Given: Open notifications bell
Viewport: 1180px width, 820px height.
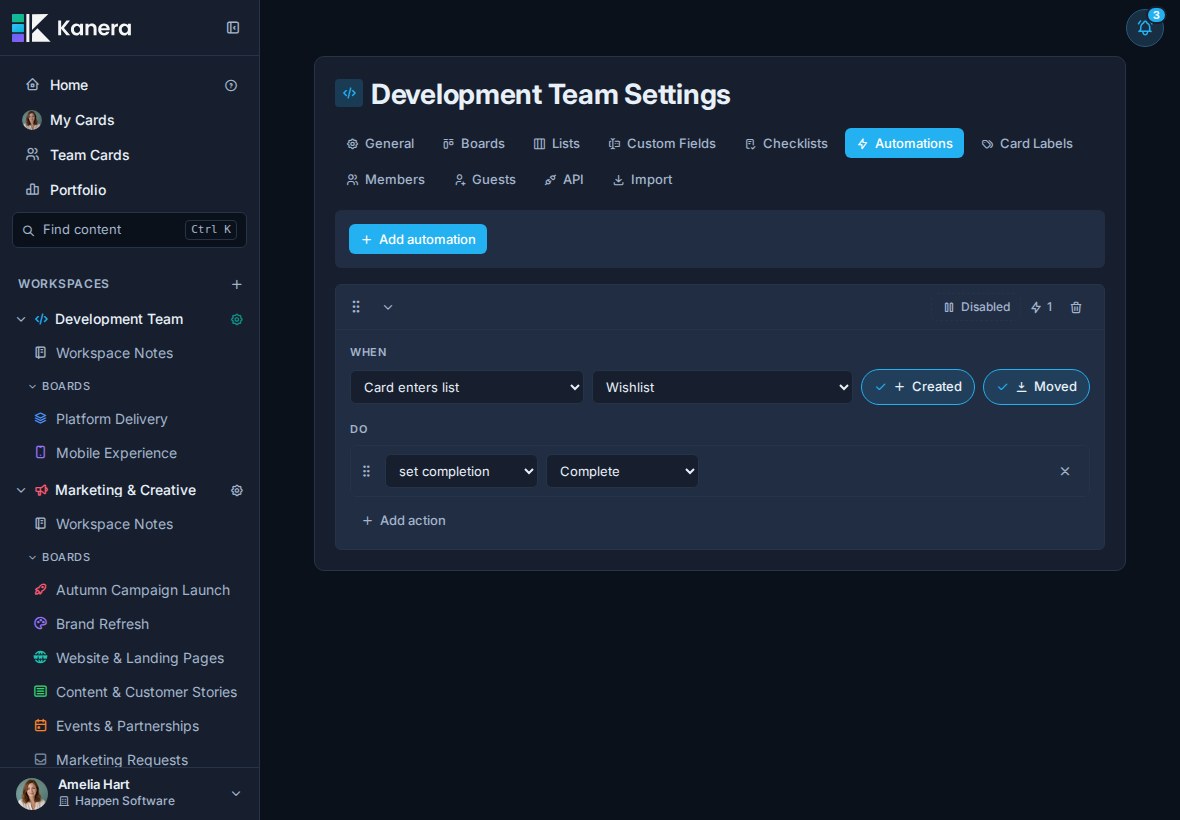Looking at the screenshot, I should (1145, 28).
